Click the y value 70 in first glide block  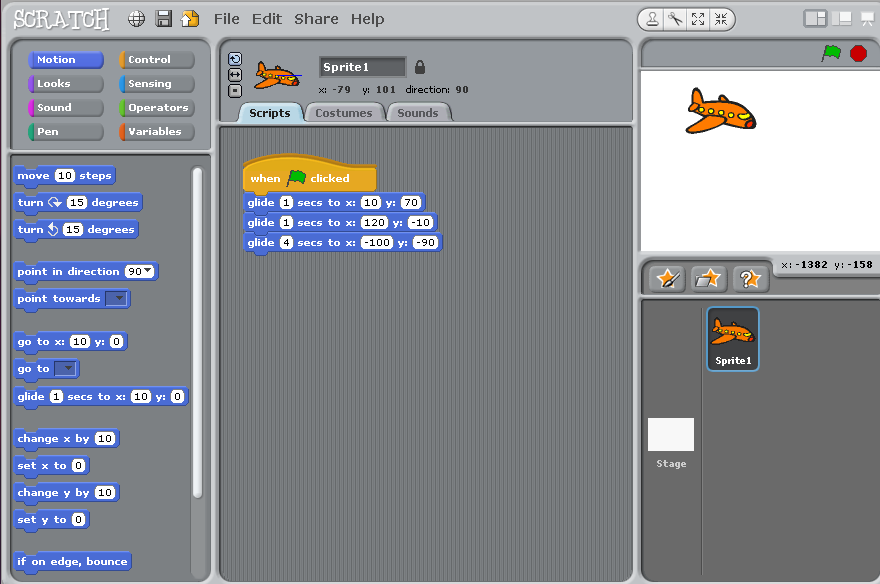pos(411,203)
